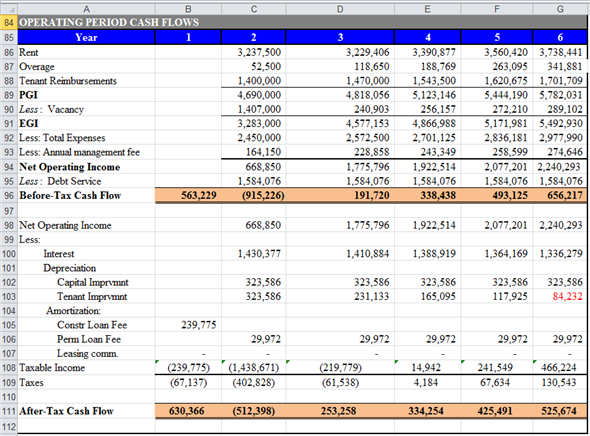Click the EGI label cell
Screen dimensions: 590x436
click(x=86, y=124)
